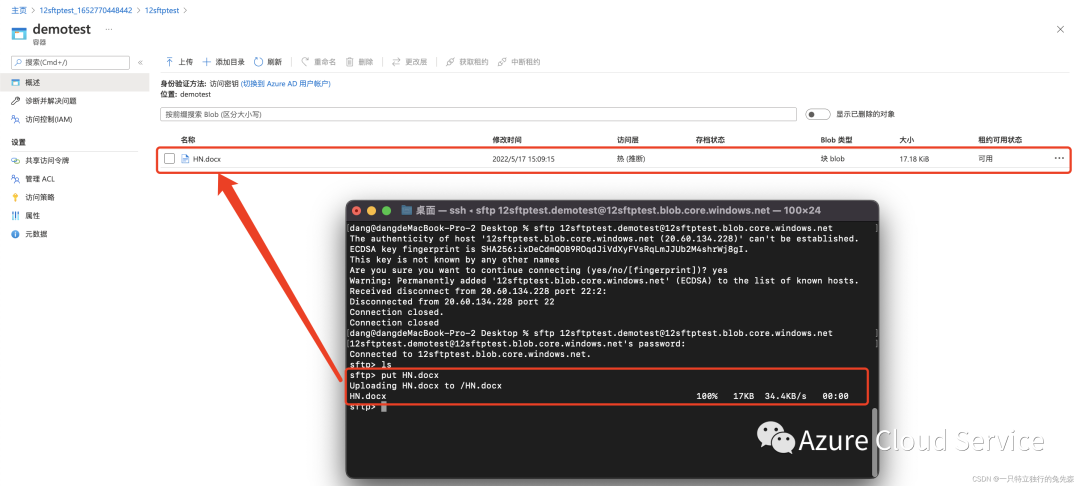Toggle 显示已删除的对象 switch
The height and width of the screenshot is (486, 1080).
tap(818, 114)
